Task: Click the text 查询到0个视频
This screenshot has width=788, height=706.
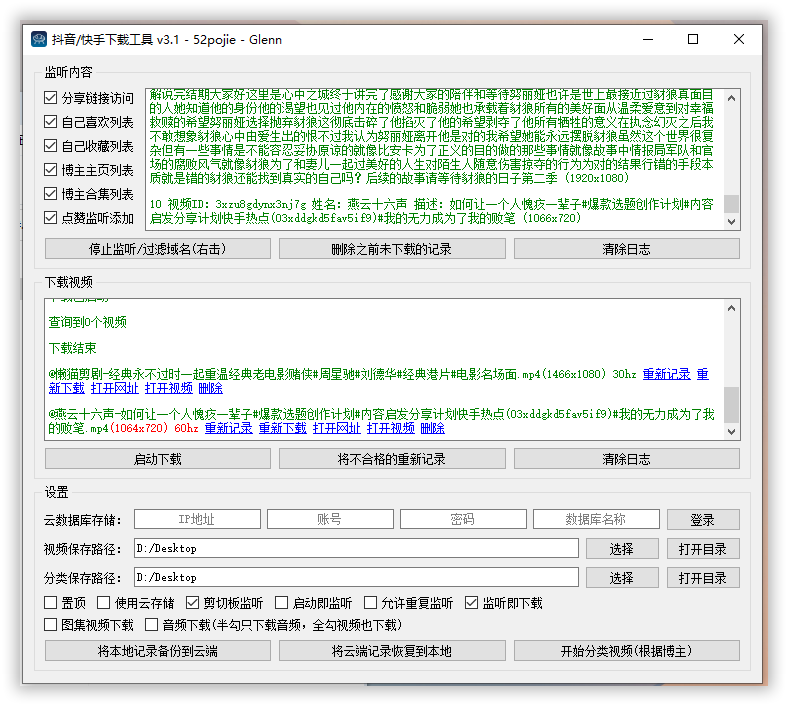Action: tap(87, 322)
